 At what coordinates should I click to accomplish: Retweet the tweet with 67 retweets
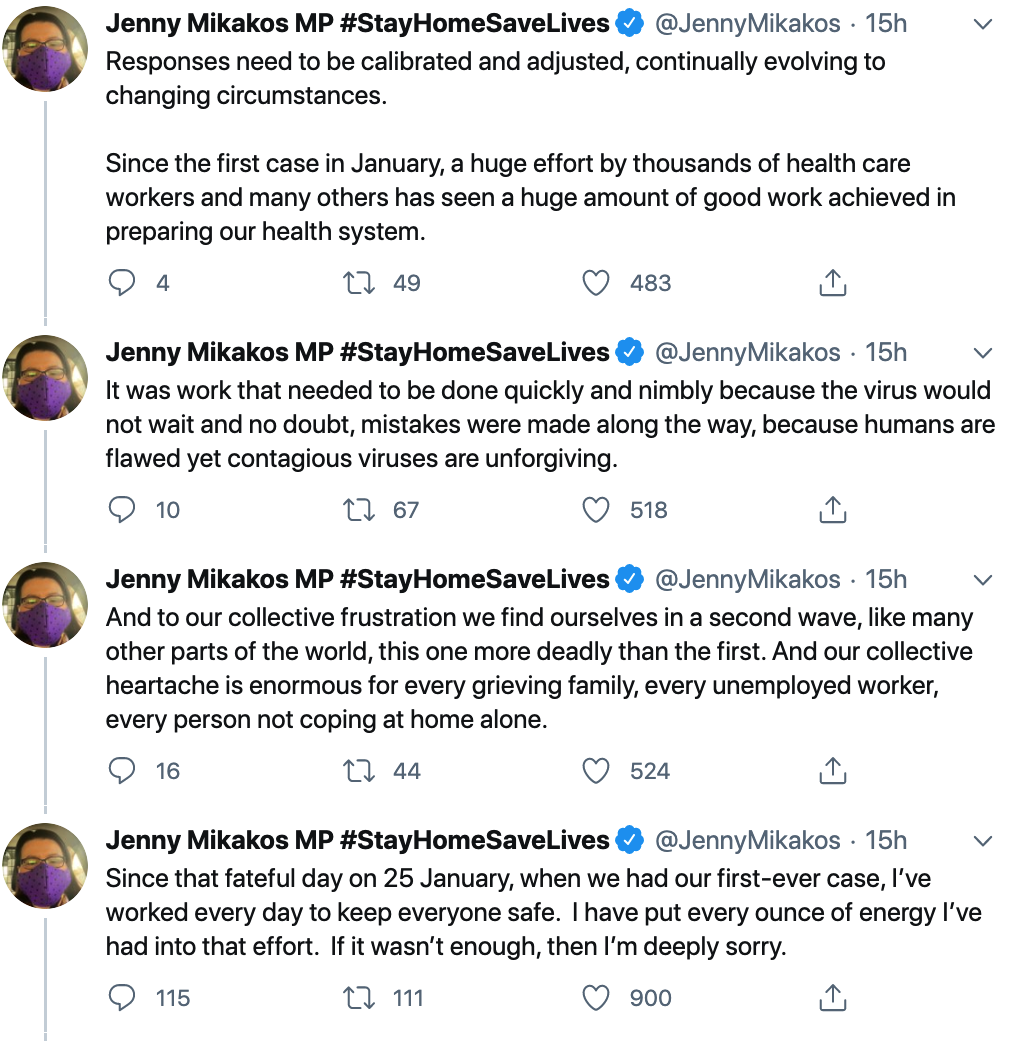tap(359, 511)
